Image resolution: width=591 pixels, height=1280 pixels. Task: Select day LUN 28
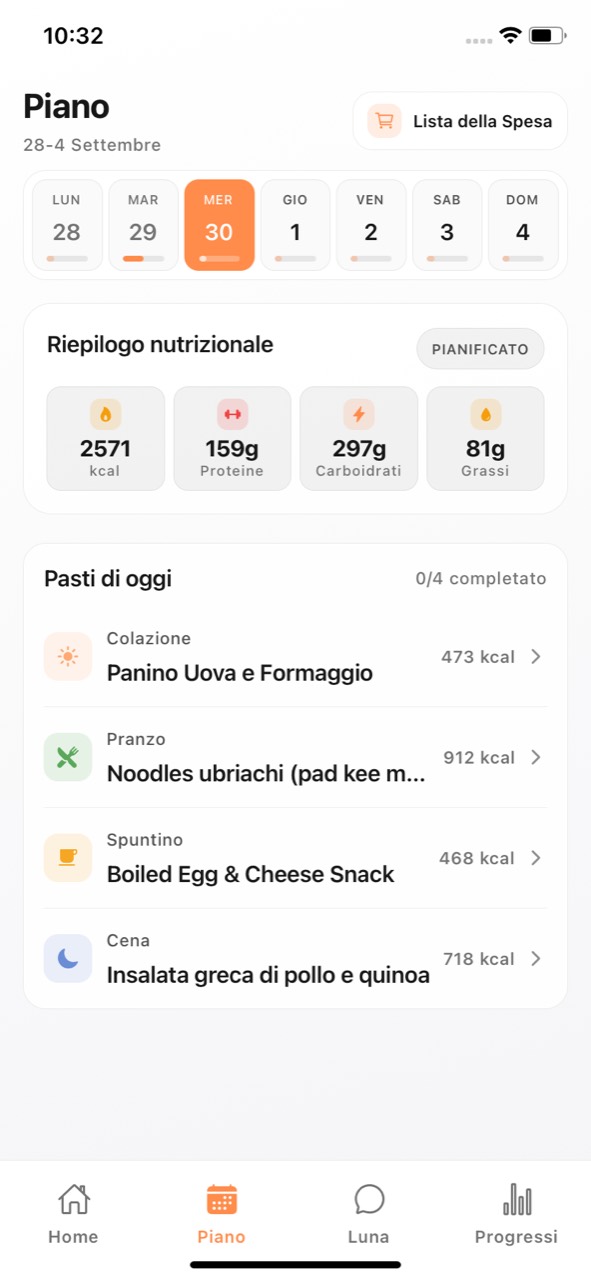pyautogui.click(x=67, y=225)
